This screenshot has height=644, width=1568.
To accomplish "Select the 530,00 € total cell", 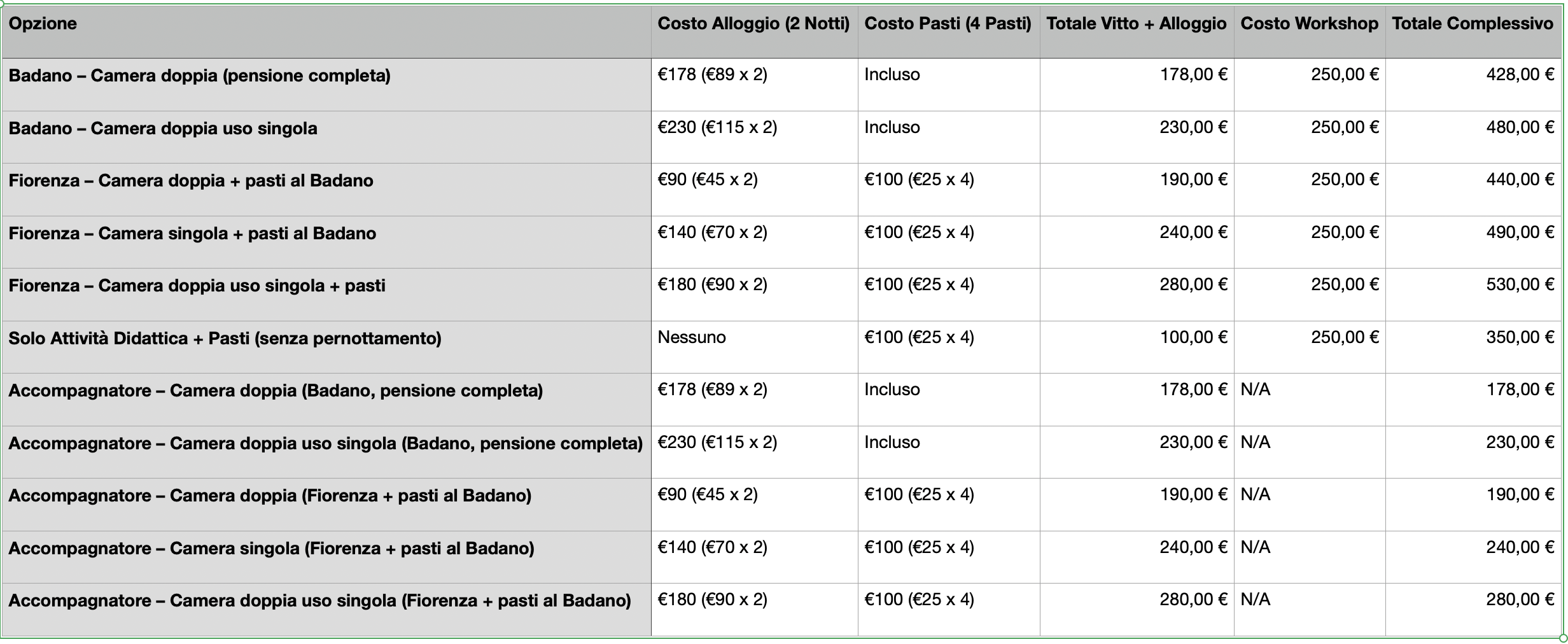I will click(1473, 294).
